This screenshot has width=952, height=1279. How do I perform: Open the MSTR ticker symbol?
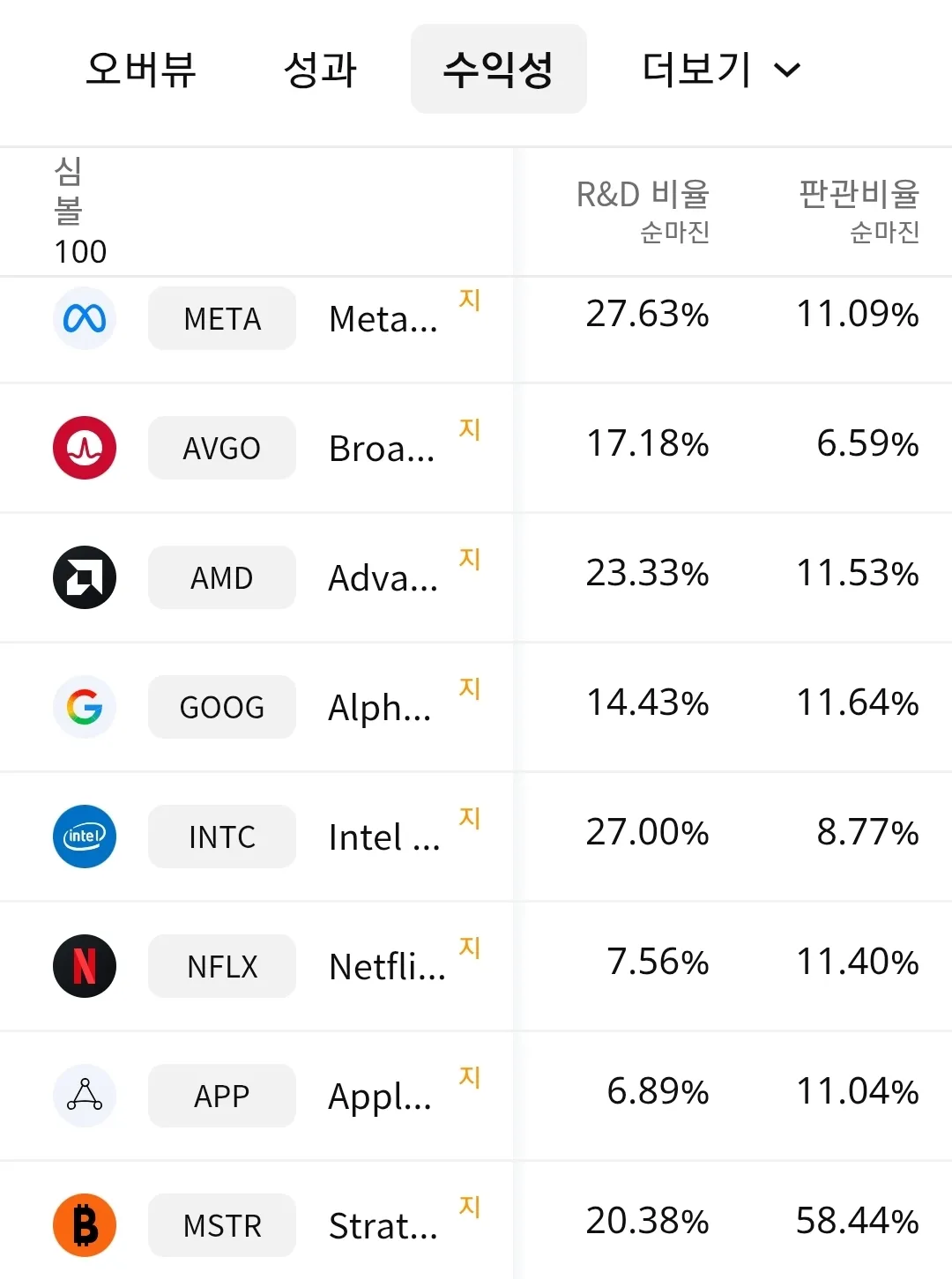point(222,1225)
